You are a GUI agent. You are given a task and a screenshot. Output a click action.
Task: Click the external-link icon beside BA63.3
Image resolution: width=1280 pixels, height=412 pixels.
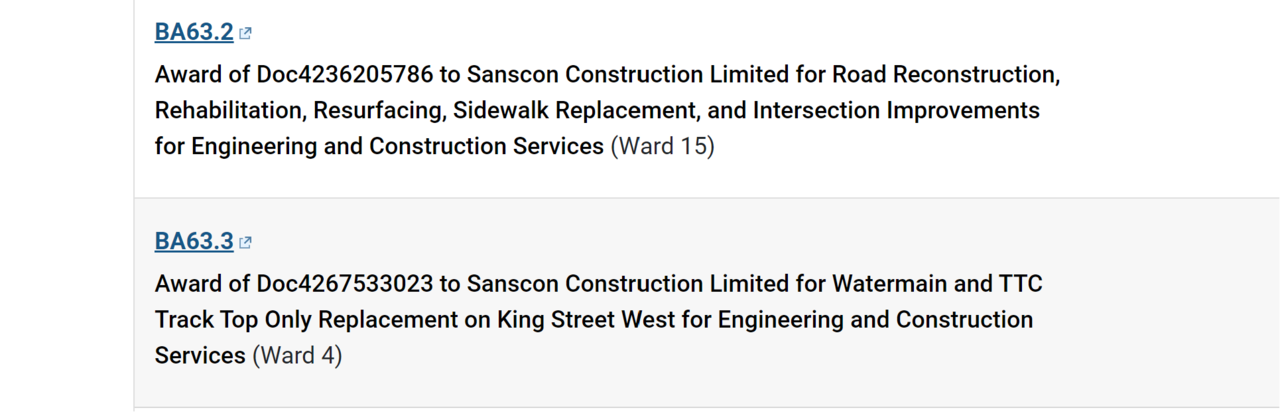click(x=246, y=242)
